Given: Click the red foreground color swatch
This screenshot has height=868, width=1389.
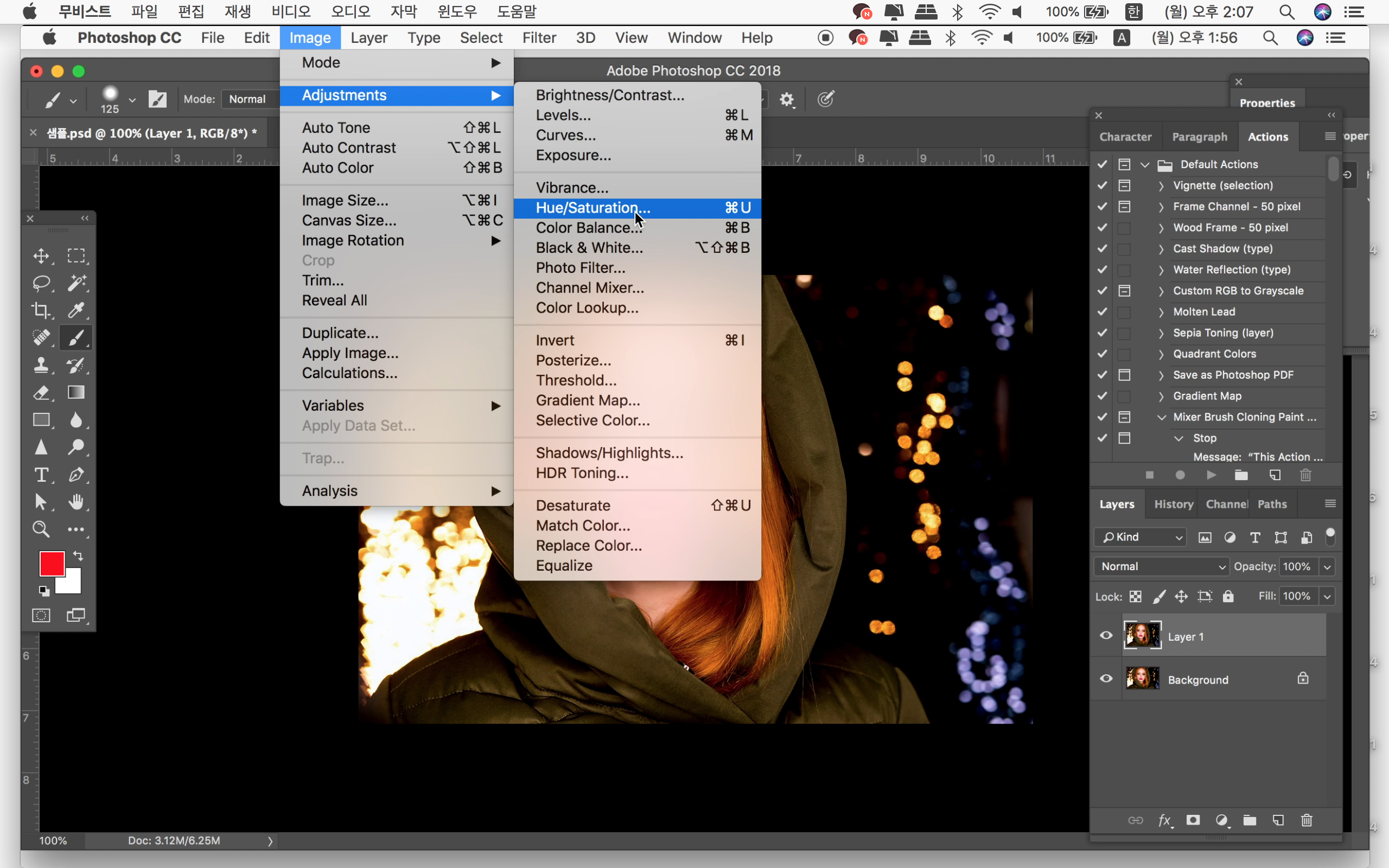Looking at the screenshot, I should coord(51,563).
